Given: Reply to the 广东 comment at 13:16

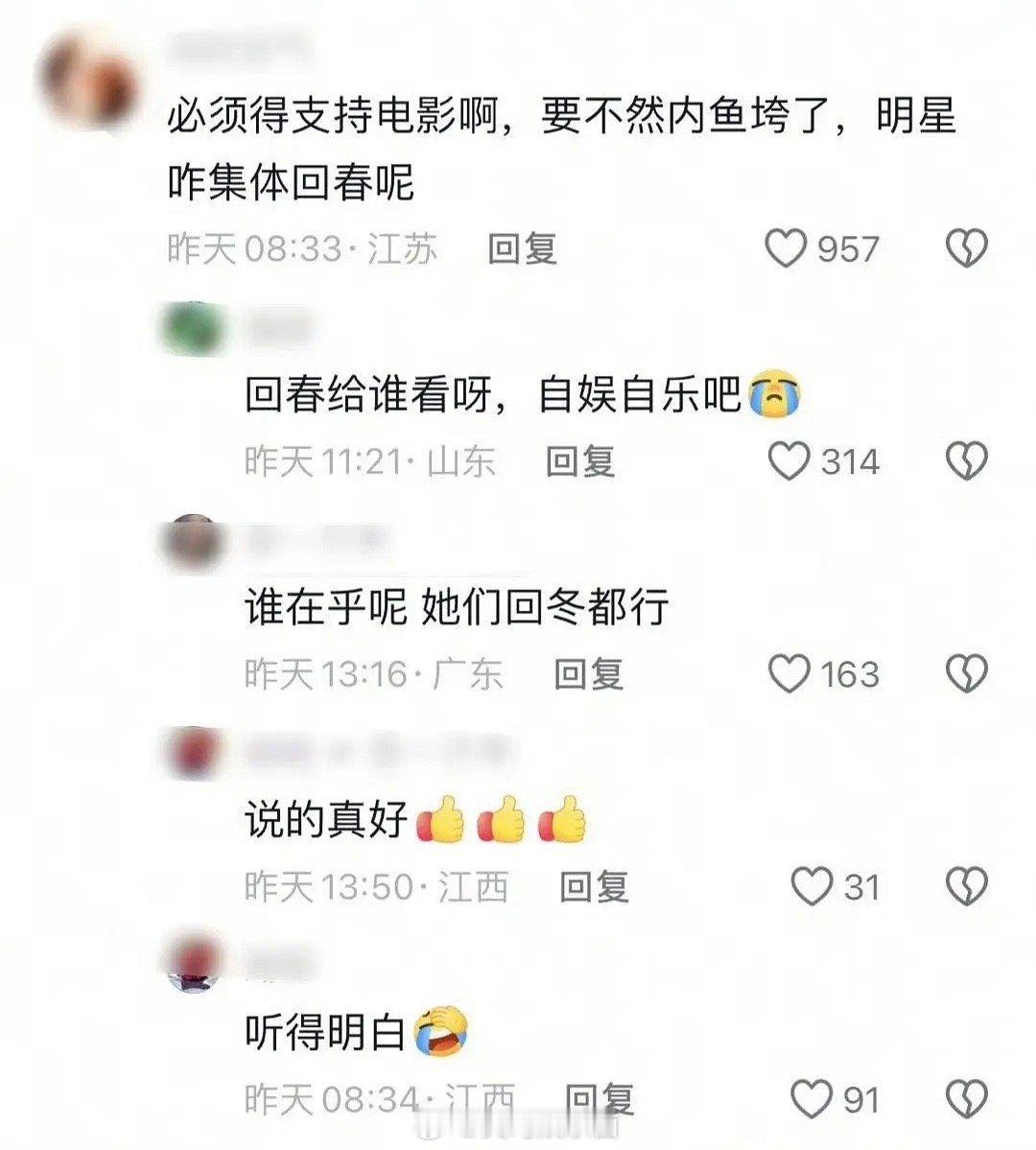Looking at the screenshot, I should [x=588, y=674].
